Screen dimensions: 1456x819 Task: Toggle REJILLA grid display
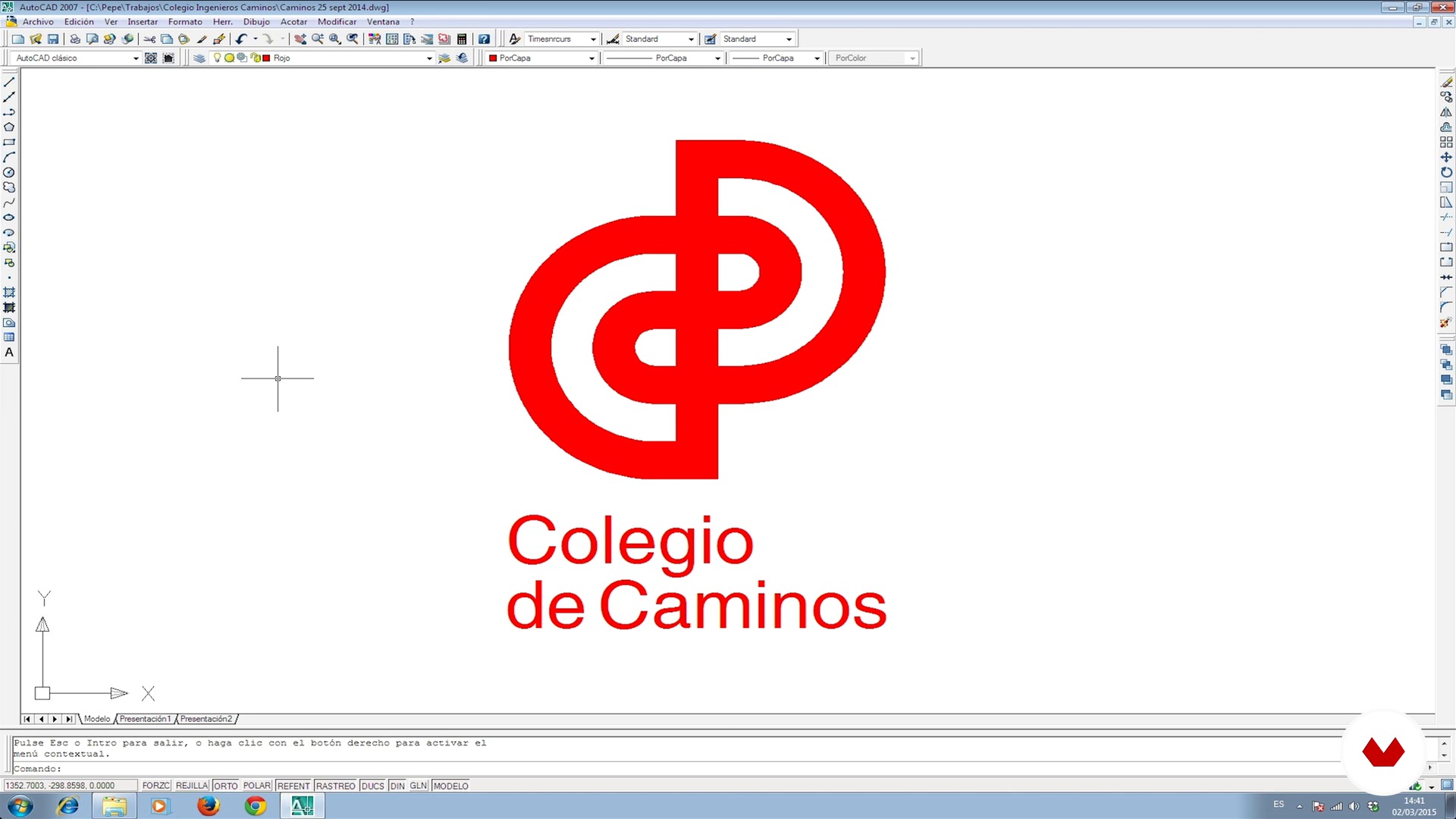pyautogui.click(x=192, y=786)
